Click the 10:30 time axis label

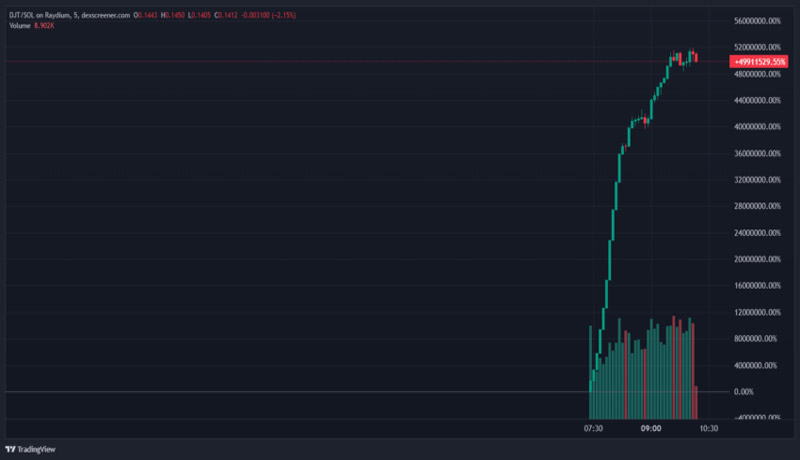(x=707, y=428)
